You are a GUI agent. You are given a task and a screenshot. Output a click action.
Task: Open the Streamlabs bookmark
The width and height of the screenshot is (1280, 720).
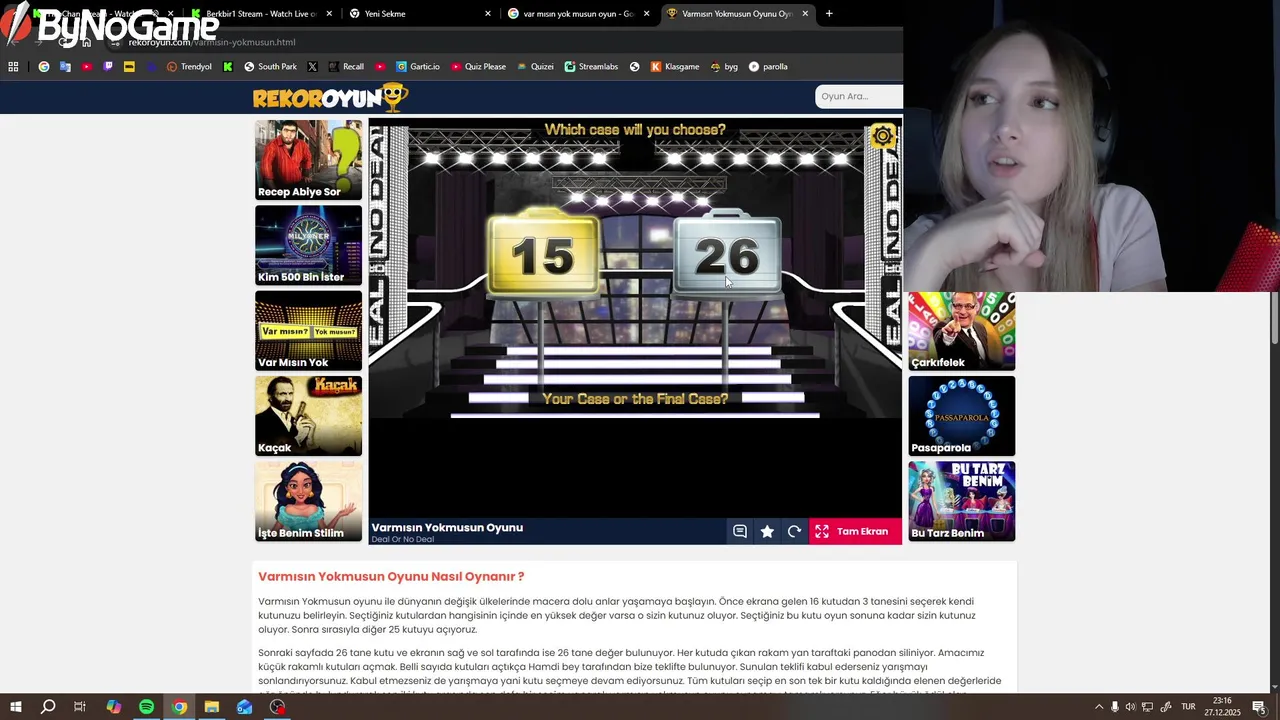click(591, 67)
